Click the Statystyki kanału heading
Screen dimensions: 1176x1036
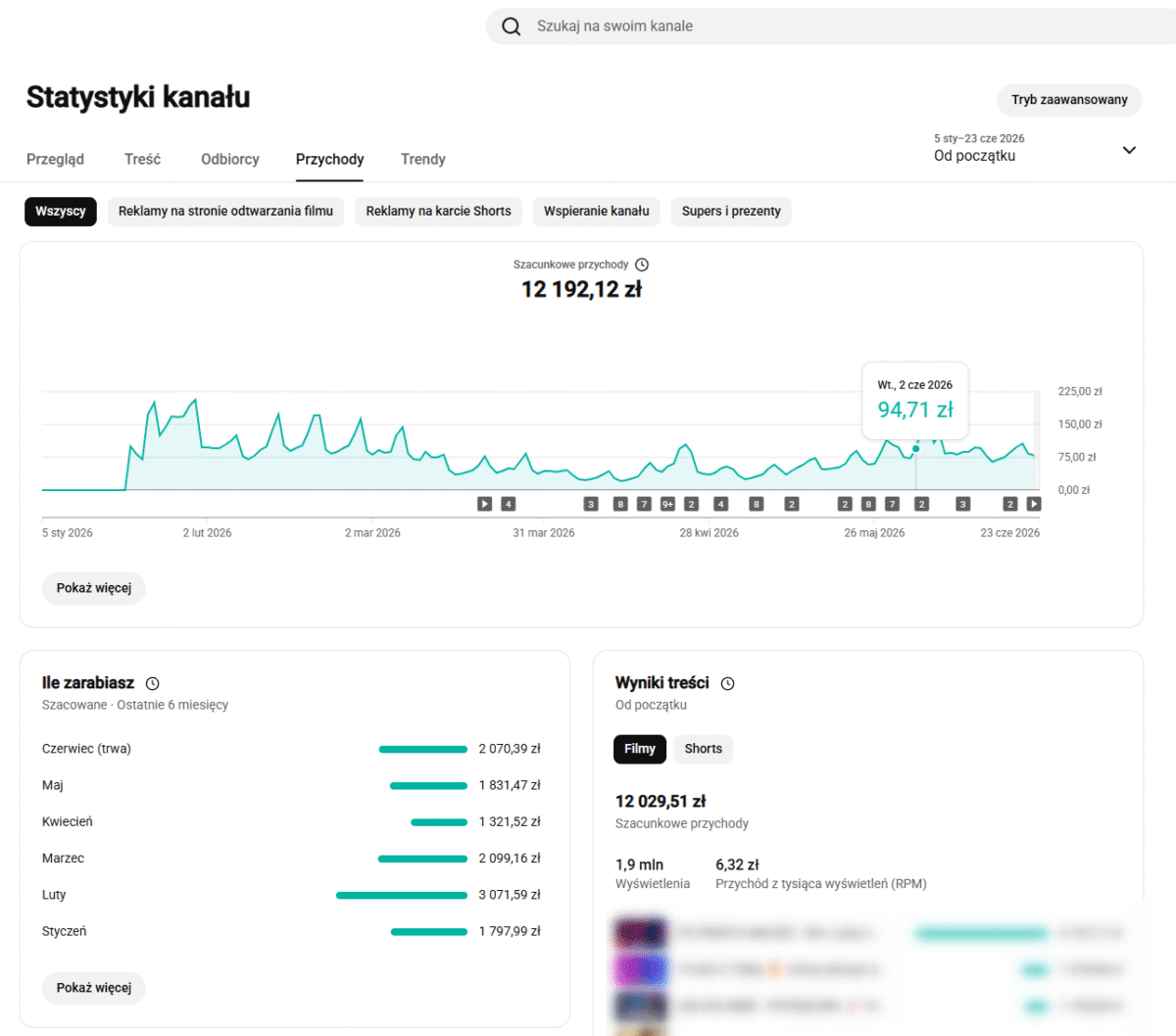coord(138,97)
